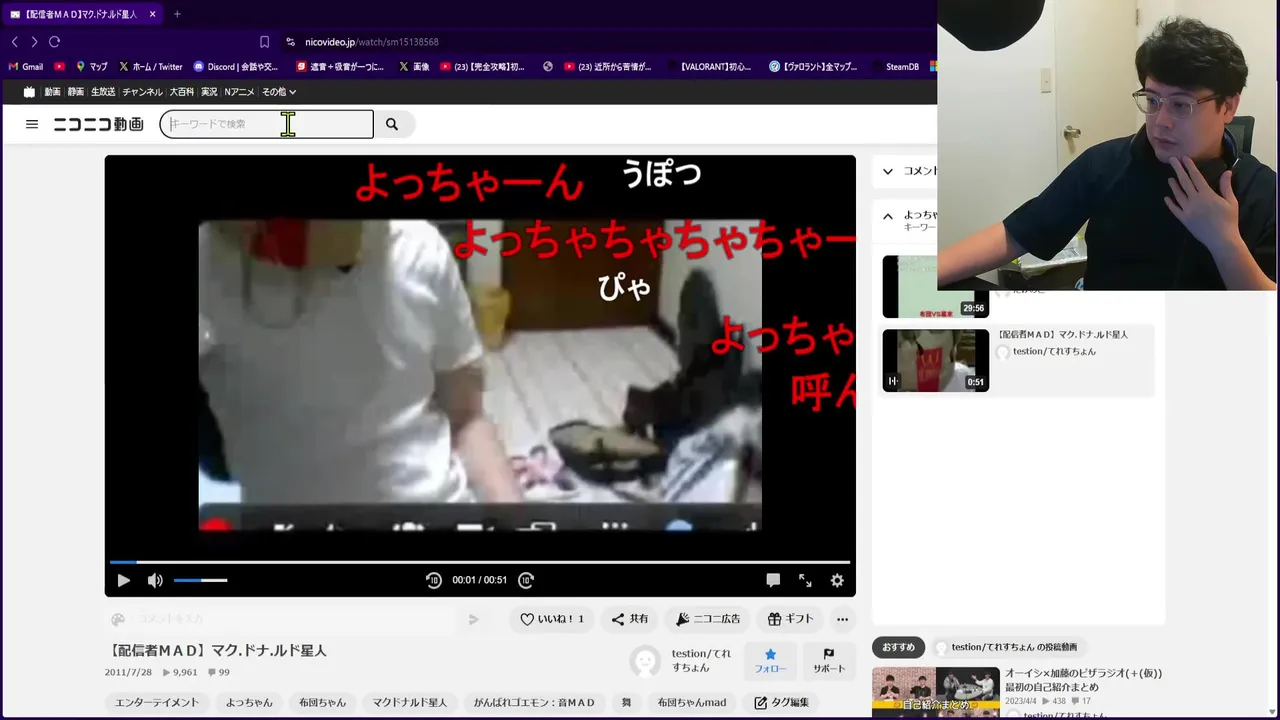This screenshot has width=1280, height=720.
Task: Open the hamburger menu beside the ニコニコ動画 logo
Action: click(32, 124)
